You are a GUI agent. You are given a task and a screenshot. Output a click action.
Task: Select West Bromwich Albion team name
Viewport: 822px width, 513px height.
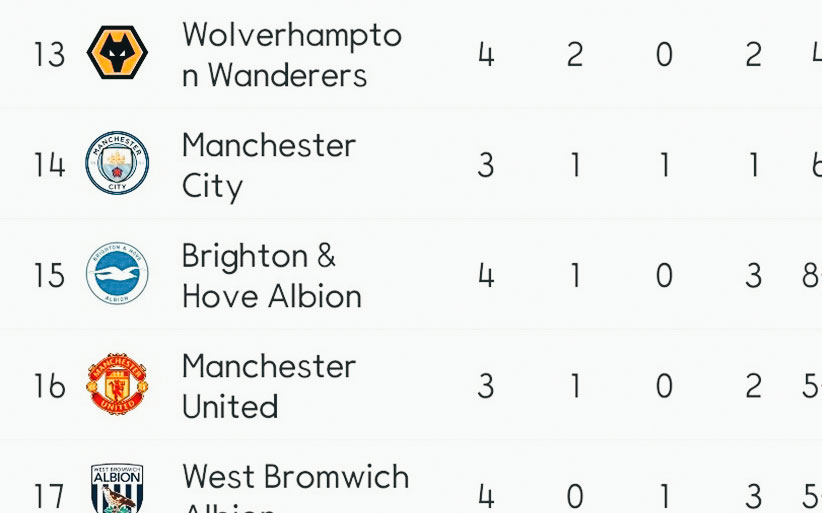coord(295,478)
